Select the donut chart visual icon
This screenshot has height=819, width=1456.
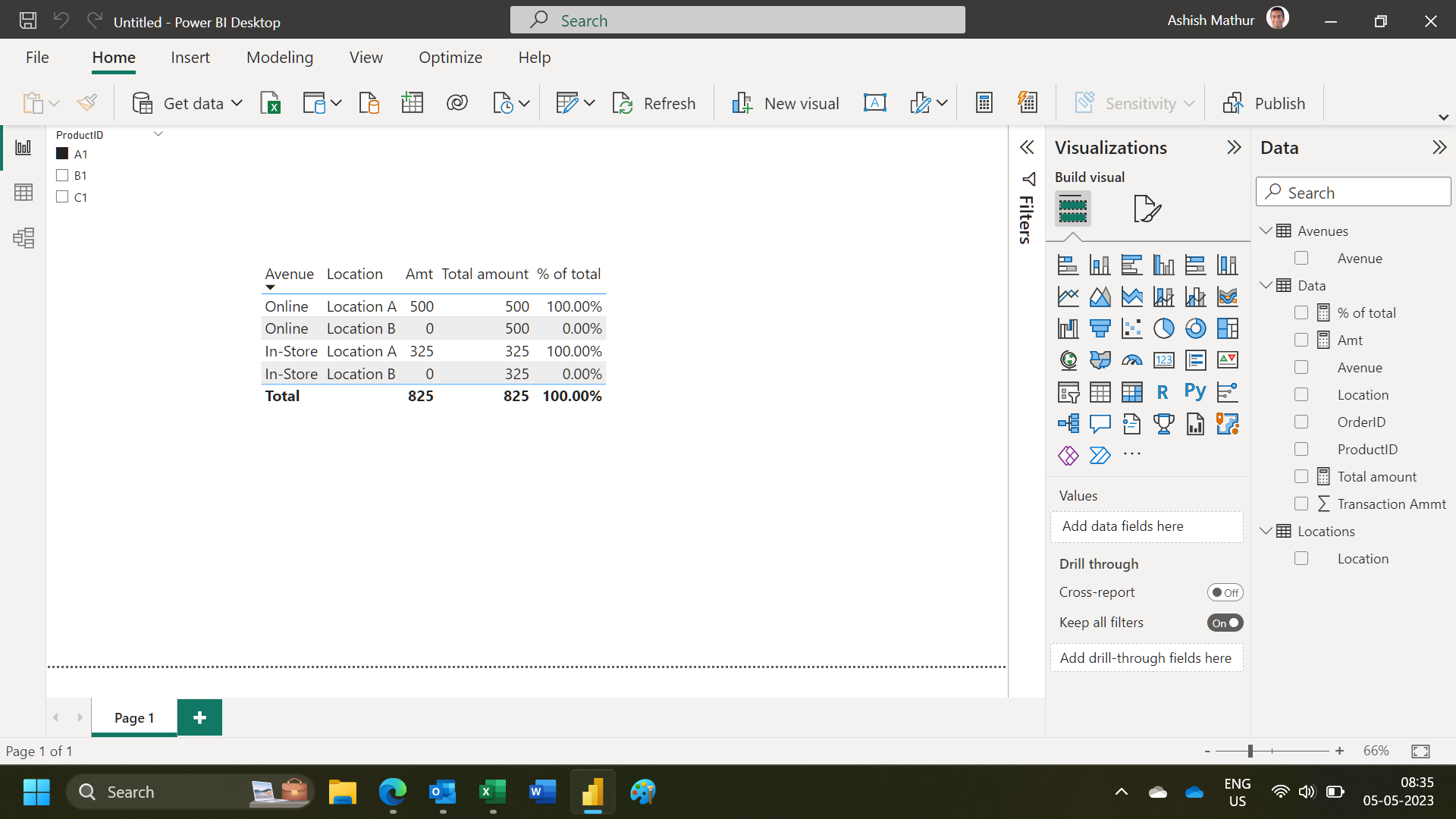[1195, 328]
